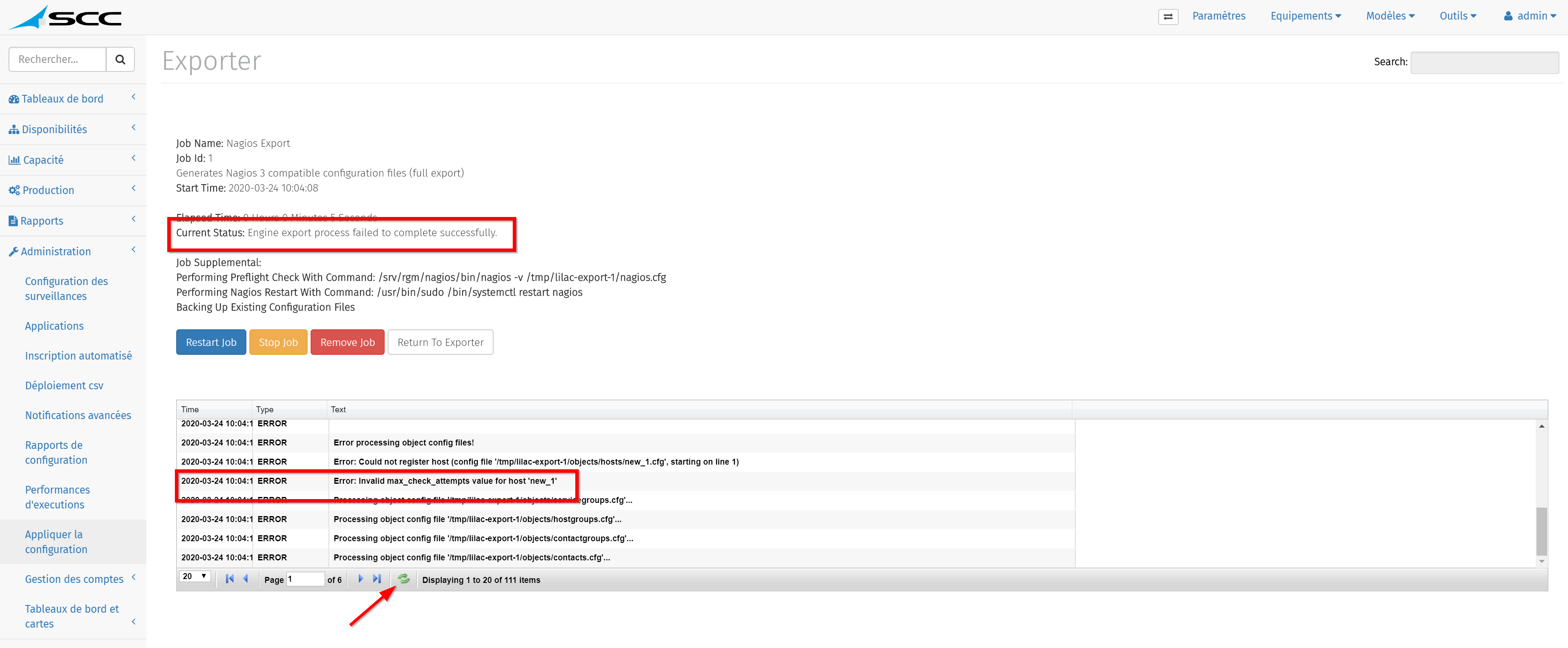1568x648 pixels.
Task: Select row processing contactgroups.cfg
Action: coord(626,539)
